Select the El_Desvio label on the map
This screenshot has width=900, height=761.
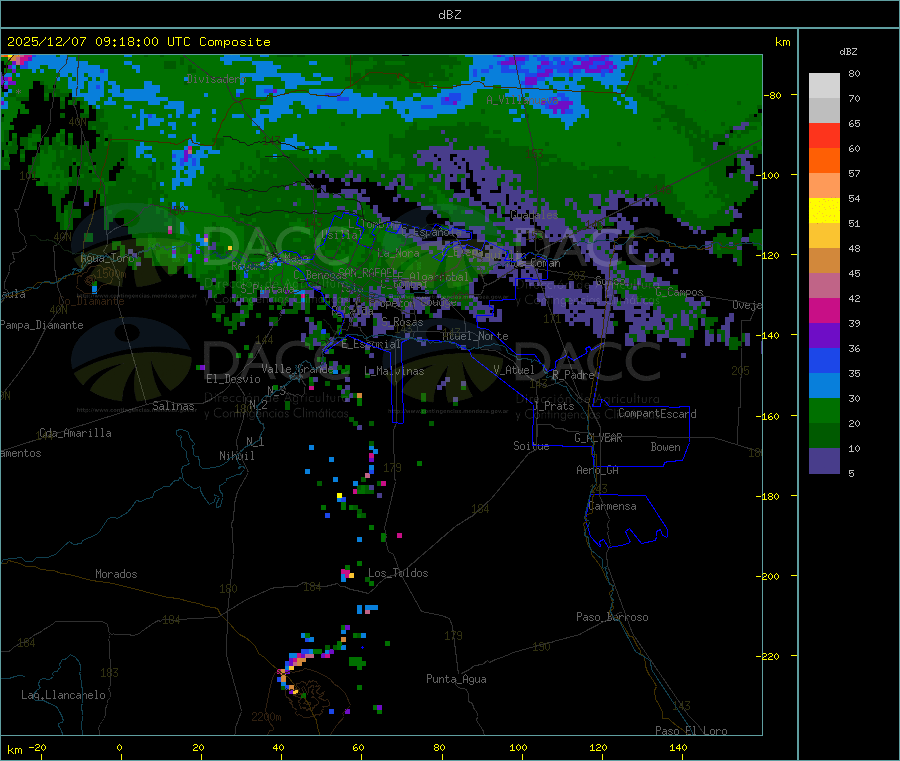[233, 379]
